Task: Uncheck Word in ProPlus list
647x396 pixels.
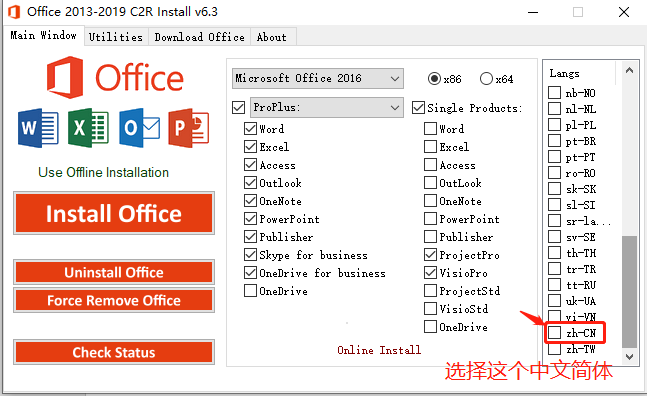Action: (x=250, y=129)
